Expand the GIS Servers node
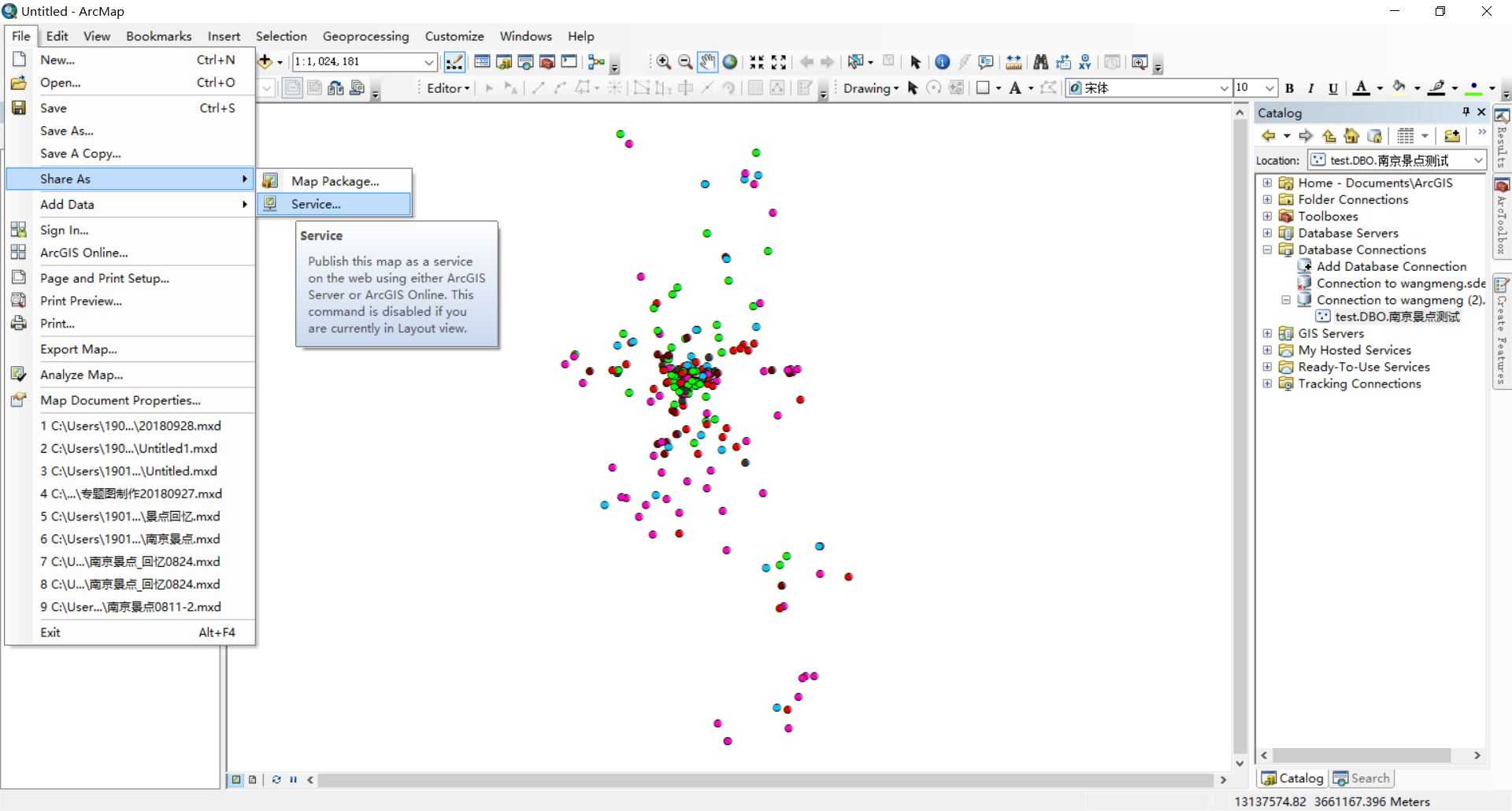1512x811 pixels. 1267,333
